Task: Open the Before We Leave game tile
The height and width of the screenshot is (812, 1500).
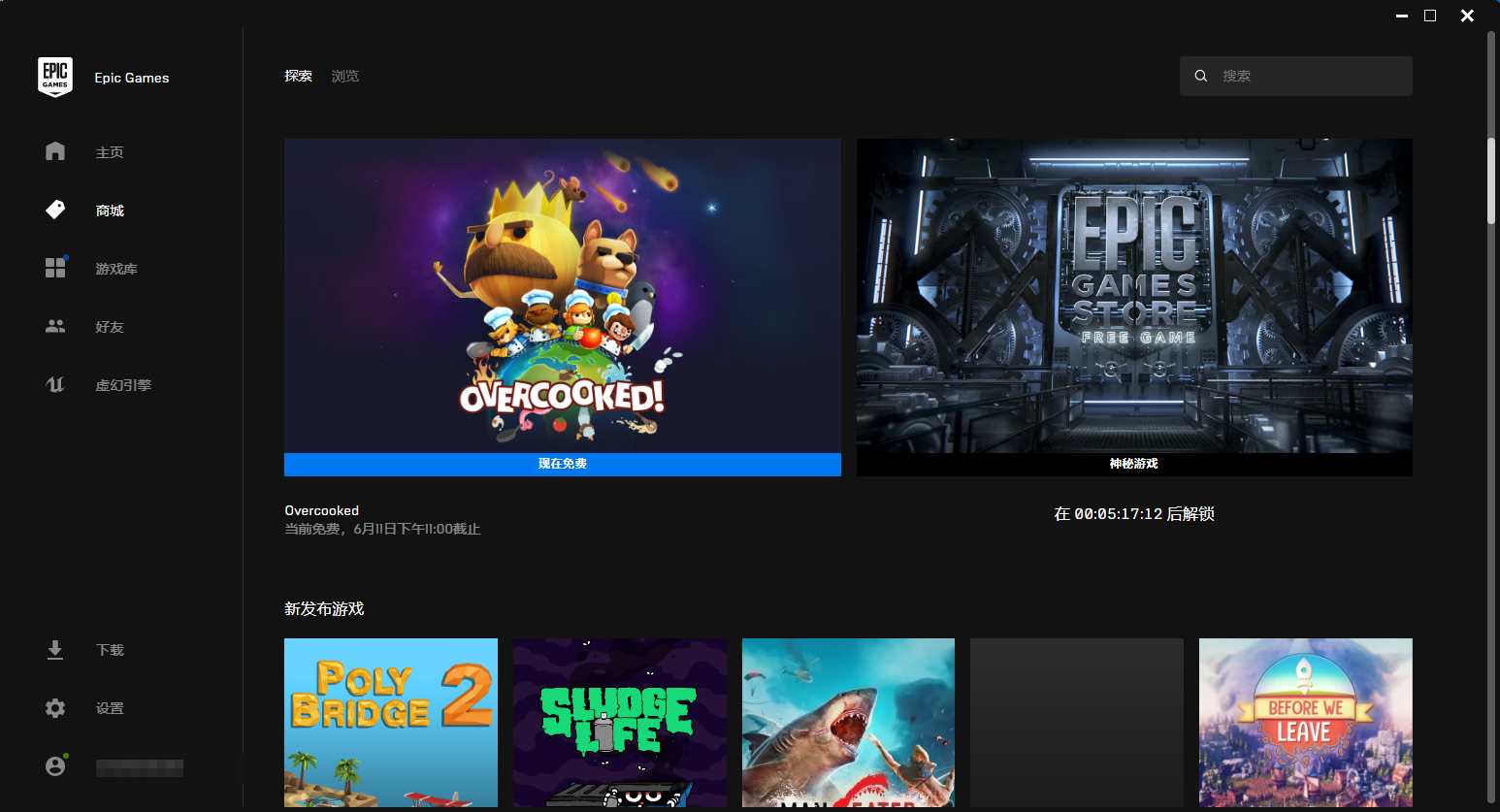Action: pos(1306,723)
